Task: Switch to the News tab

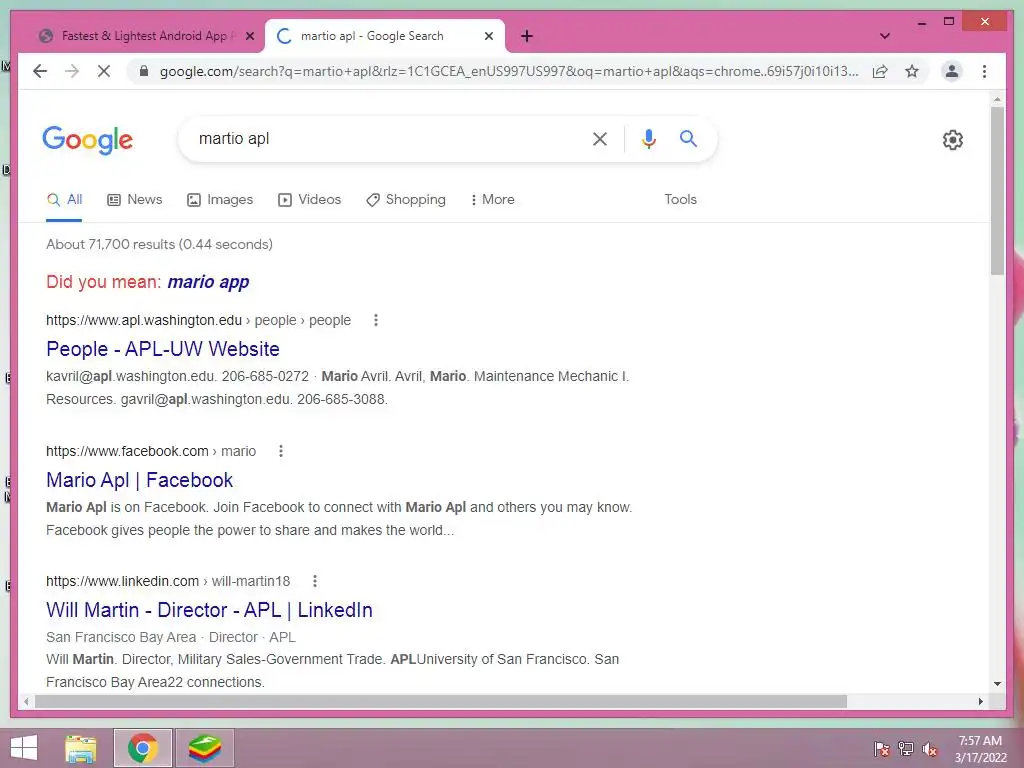Action: (x=135, y=200)
